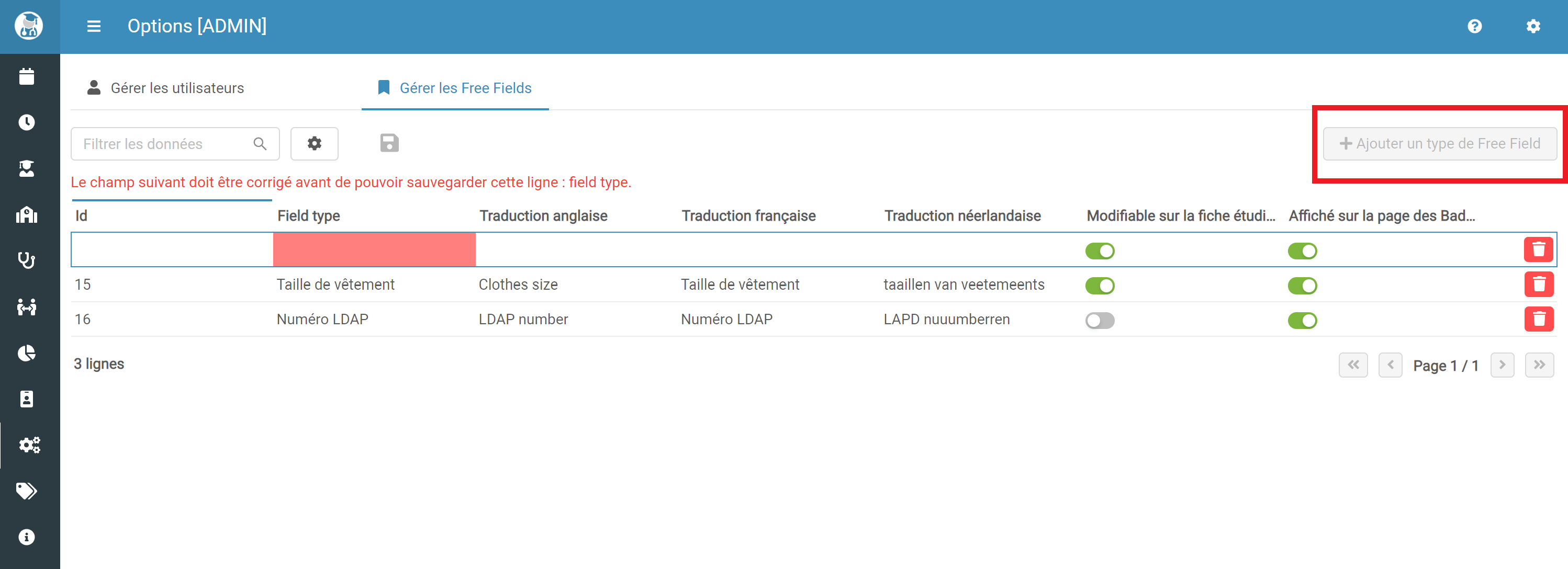1568x569 pixels.
Task: Open table settings gear button
Action: pos(314,144)
